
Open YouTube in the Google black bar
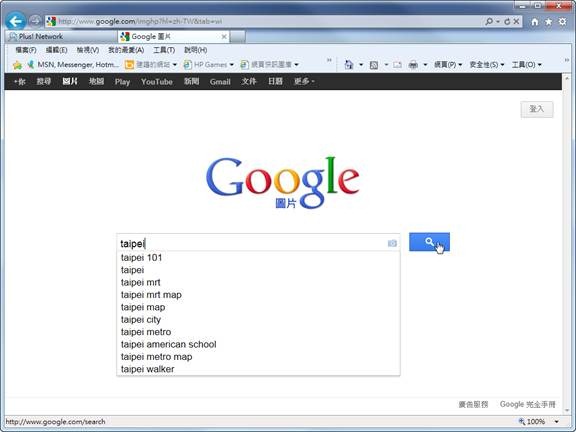pyautogui.click(x=157, y=82)
